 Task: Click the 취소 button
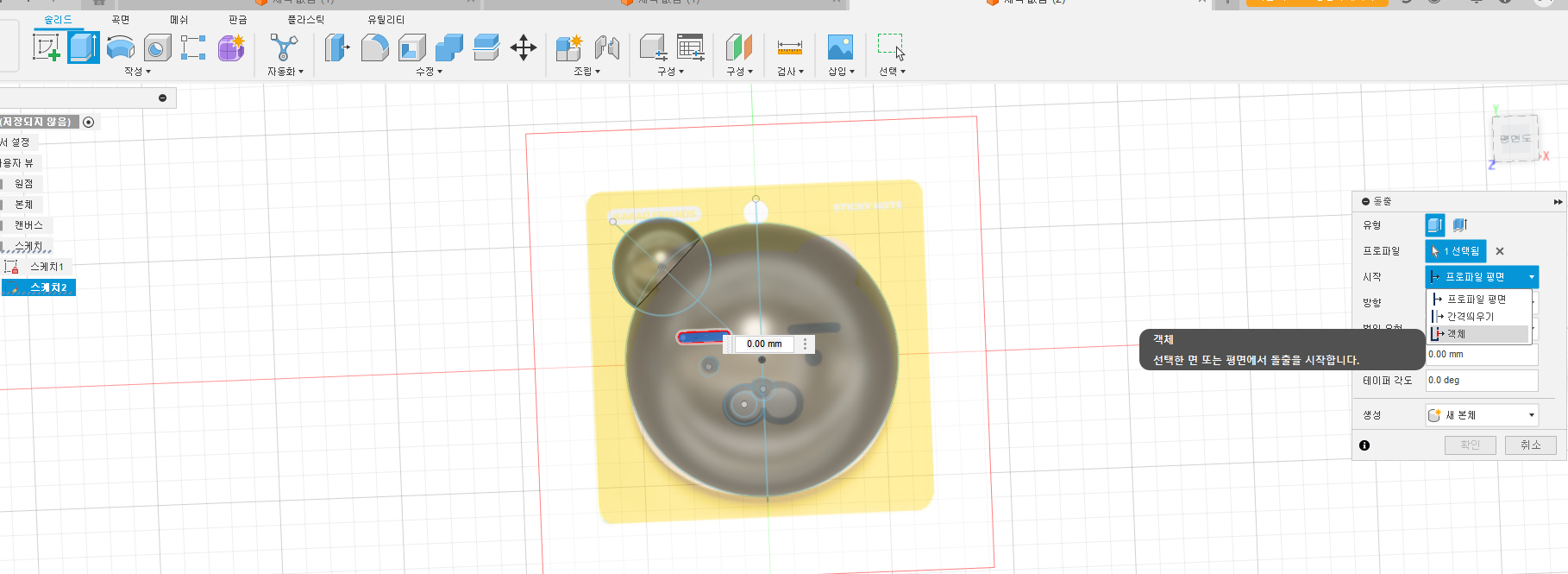click(1530, 445)
